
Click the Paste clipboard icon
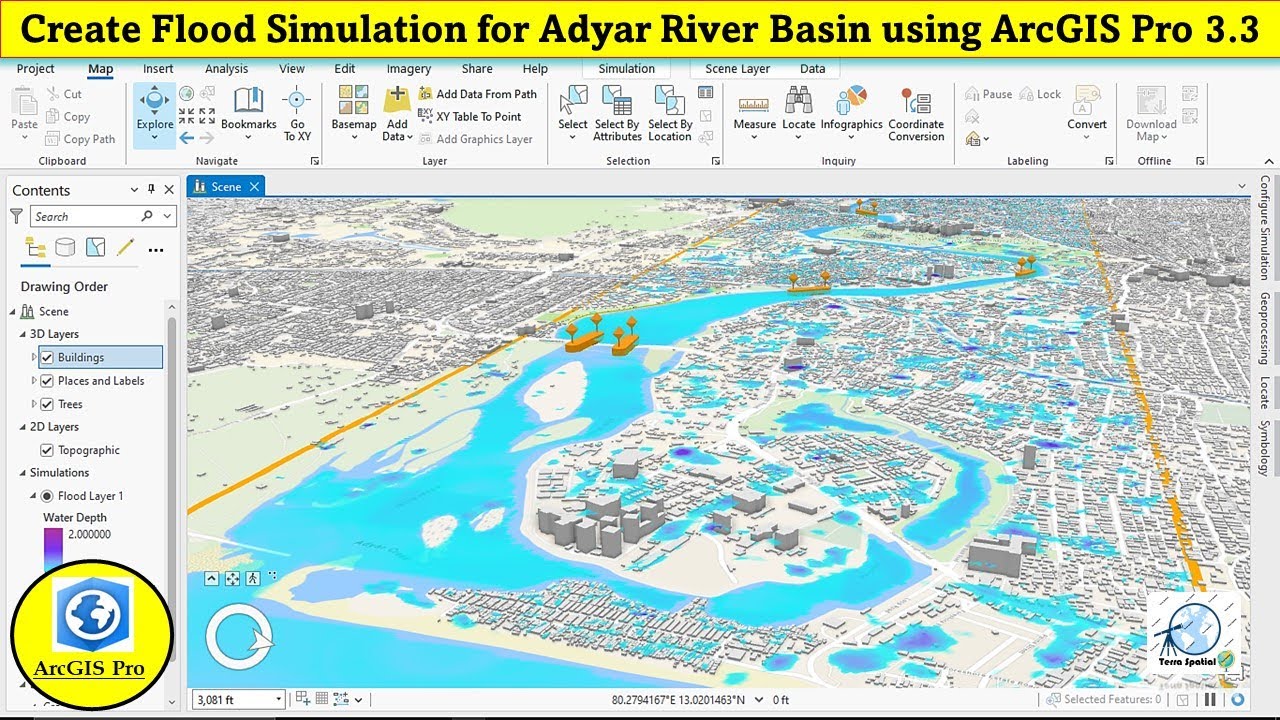tap(24, 101)
